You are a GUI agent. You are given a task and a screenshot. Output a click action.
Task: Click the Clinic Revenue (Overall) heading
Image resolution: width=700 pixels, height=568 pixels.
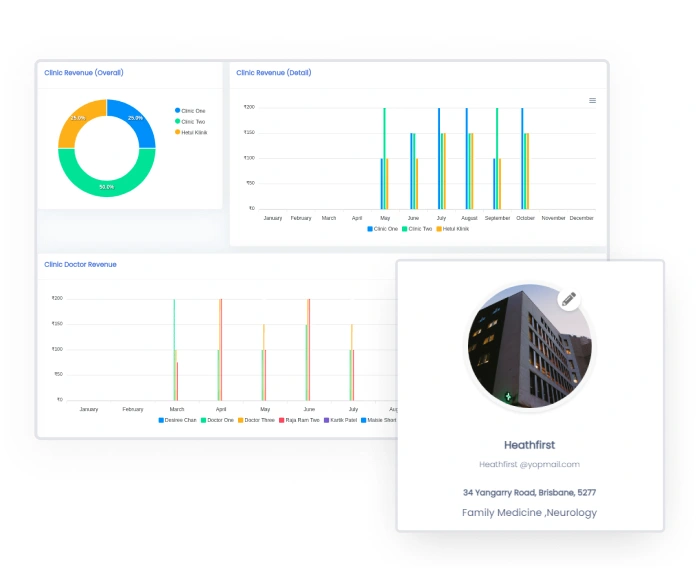point(84,72)
